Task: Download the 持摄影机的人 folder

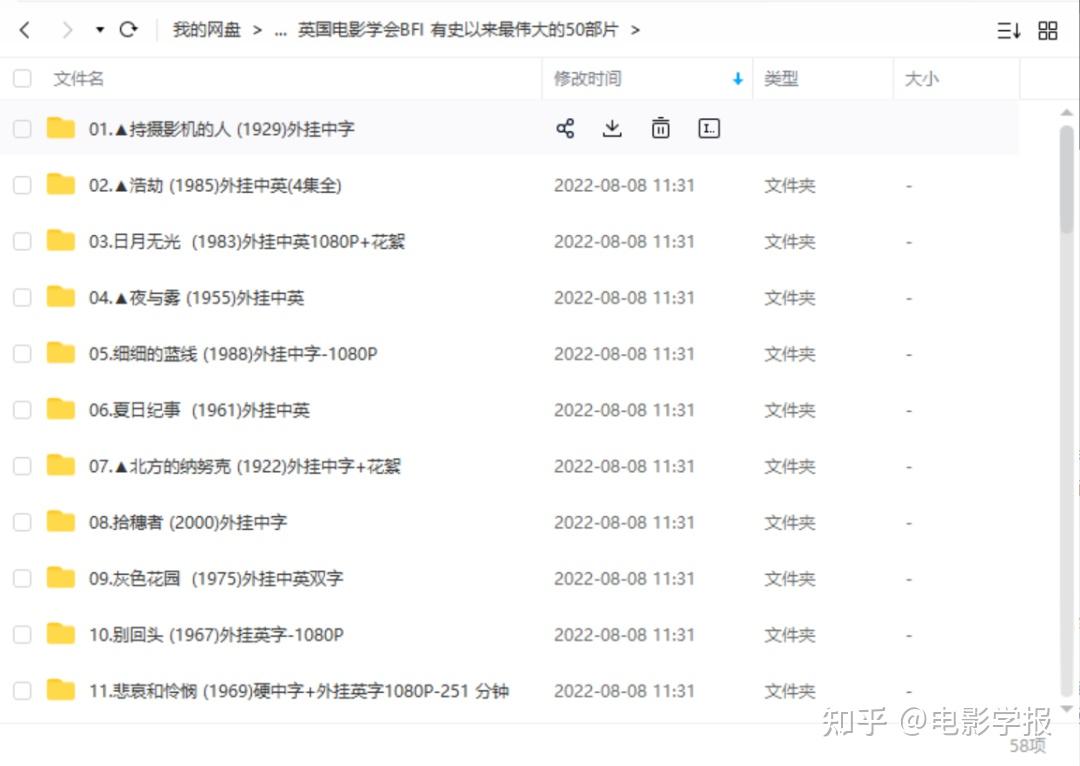Action: (612, 129)
